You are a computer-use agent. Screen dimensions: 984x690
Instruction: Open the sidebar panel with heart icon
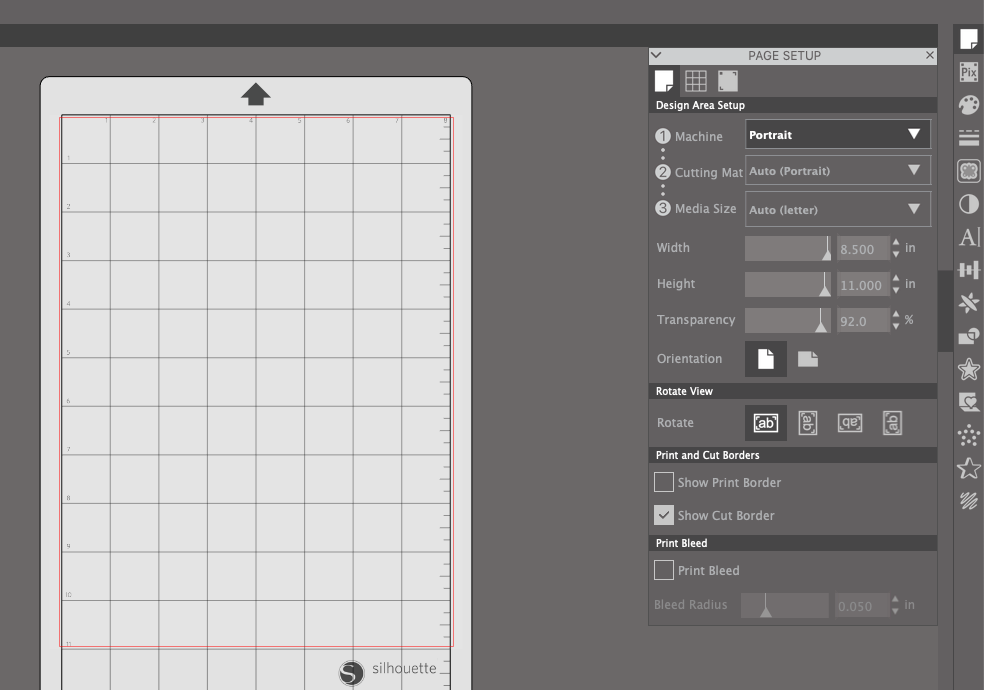(968, 402)
